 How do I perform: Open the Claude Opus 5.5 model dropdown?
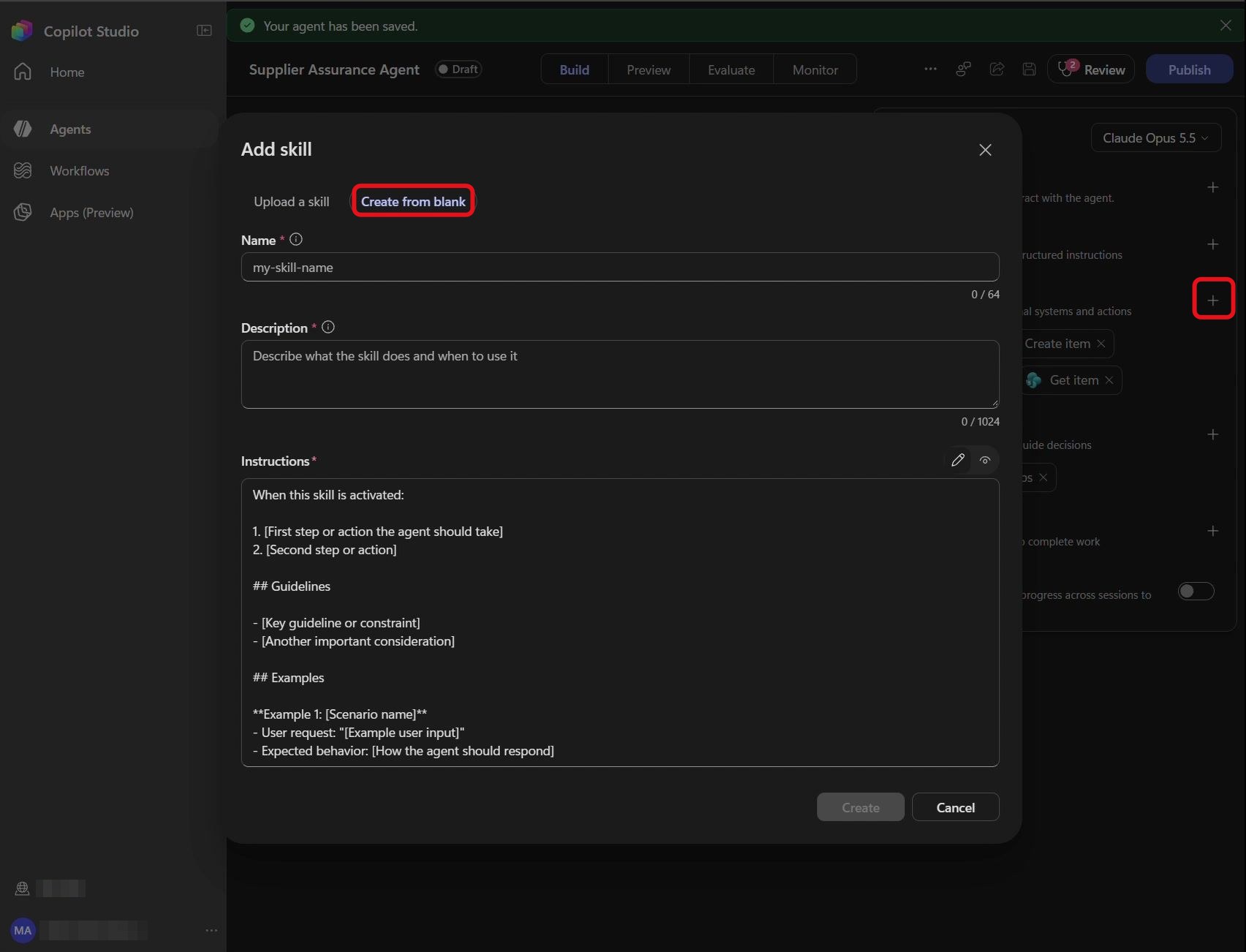(x=1155, y=138)
